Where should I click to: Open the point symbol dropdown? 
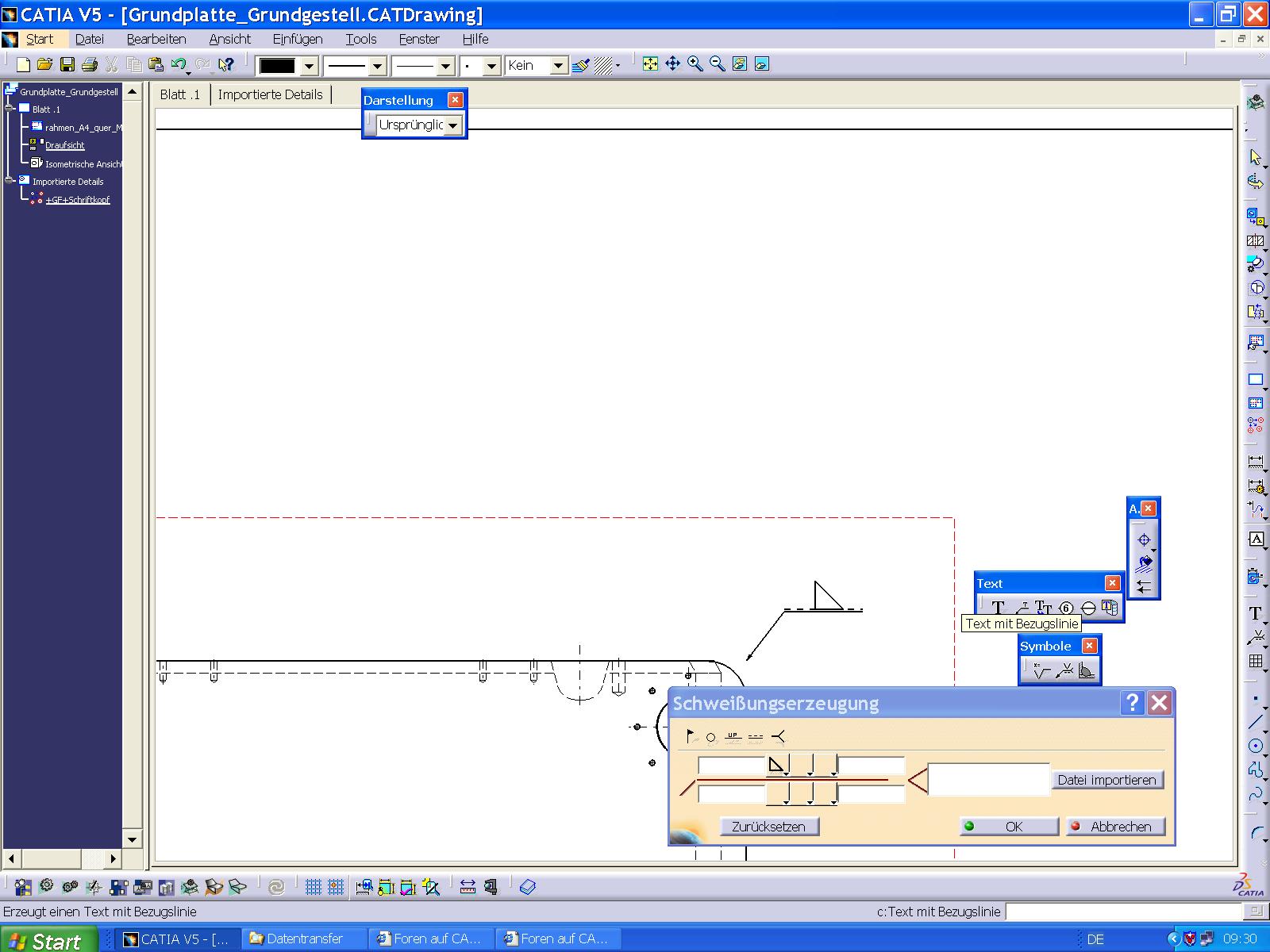(492, 66)
